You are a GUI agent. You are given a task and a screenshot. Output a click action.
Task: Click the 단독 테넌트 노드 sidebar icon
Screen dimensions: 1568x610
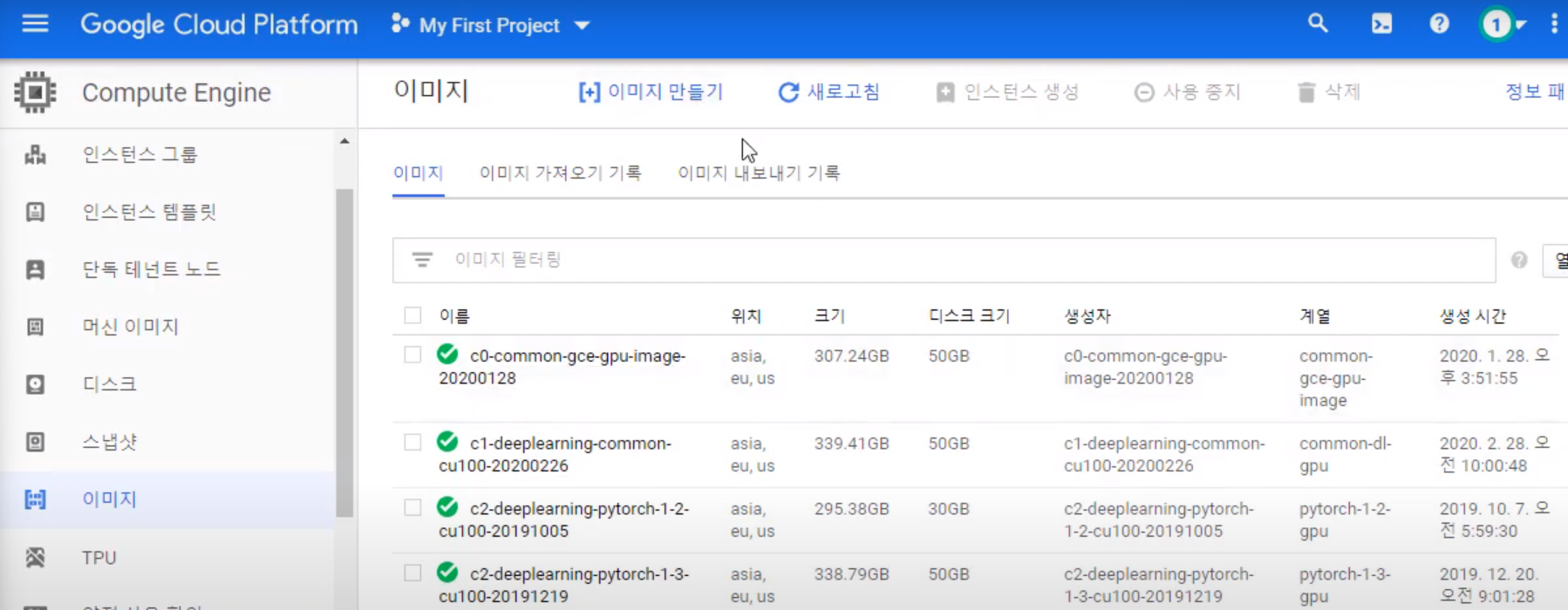click(x=35, y=269)
